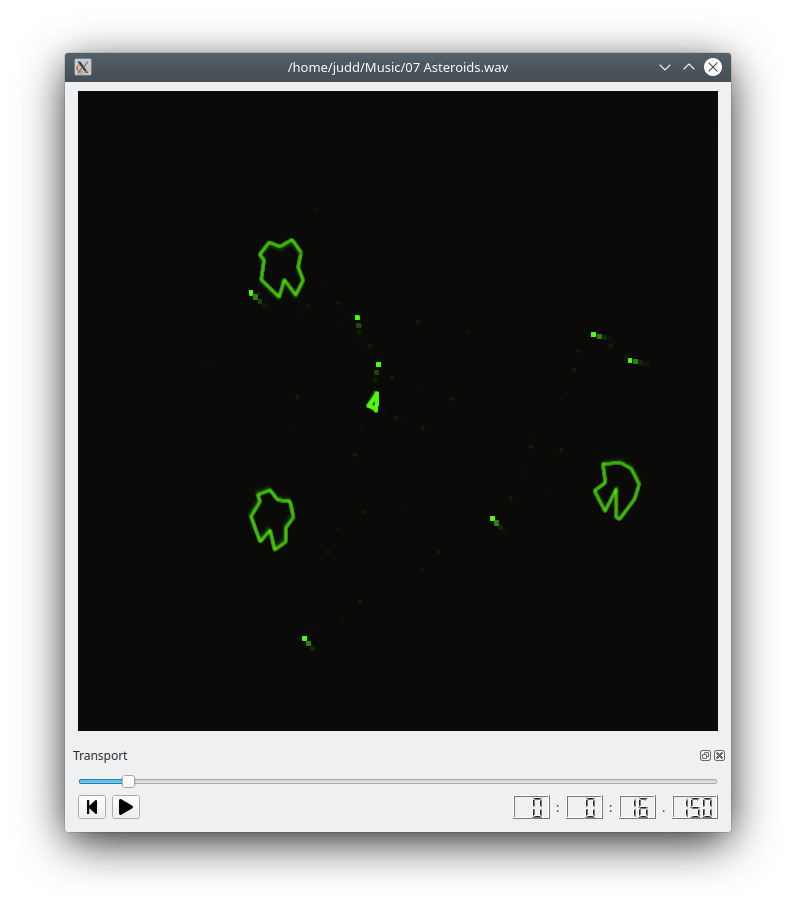The height and width of the screenshot is (909, 796).
Task: Click the play button in Transport
Action: coord(126,807)
